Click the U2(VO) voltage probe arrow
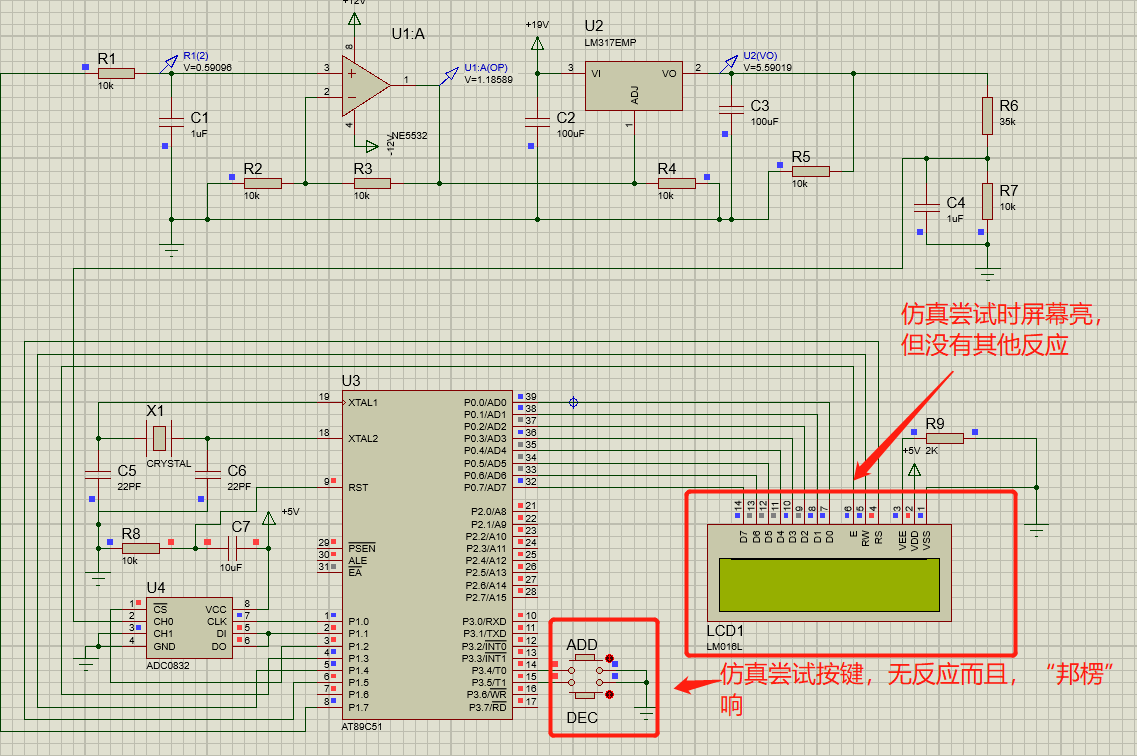This screenshot has height=756, width=1137. point(729,64)
